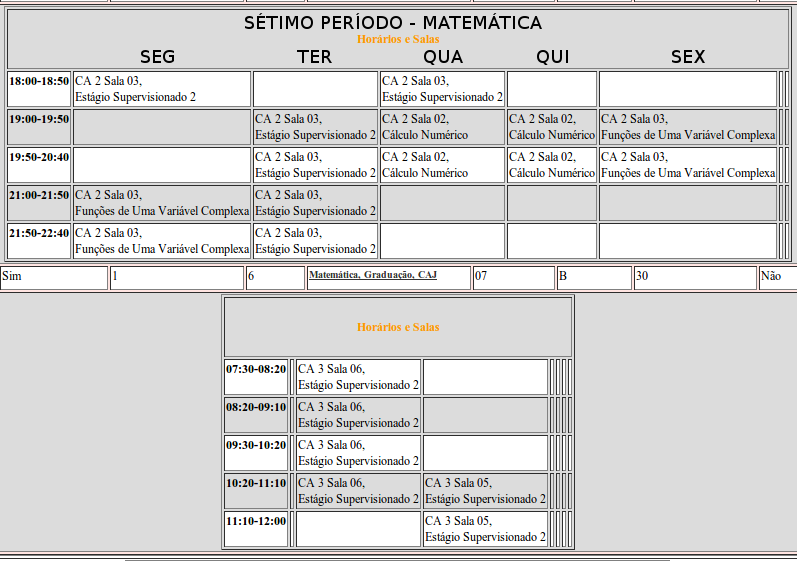The height and width of the screenshot is (561, 797).
Task: Click the cell showing 07
Action: pyautogui.click(x=514, y=278)
